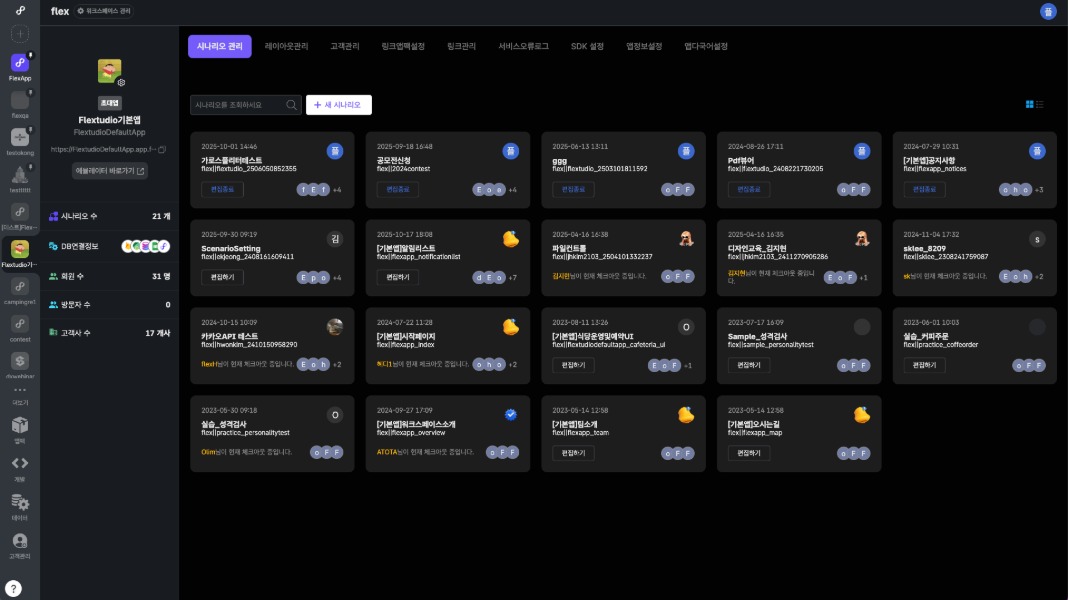Switch to grid view layout

point(1029,104)
